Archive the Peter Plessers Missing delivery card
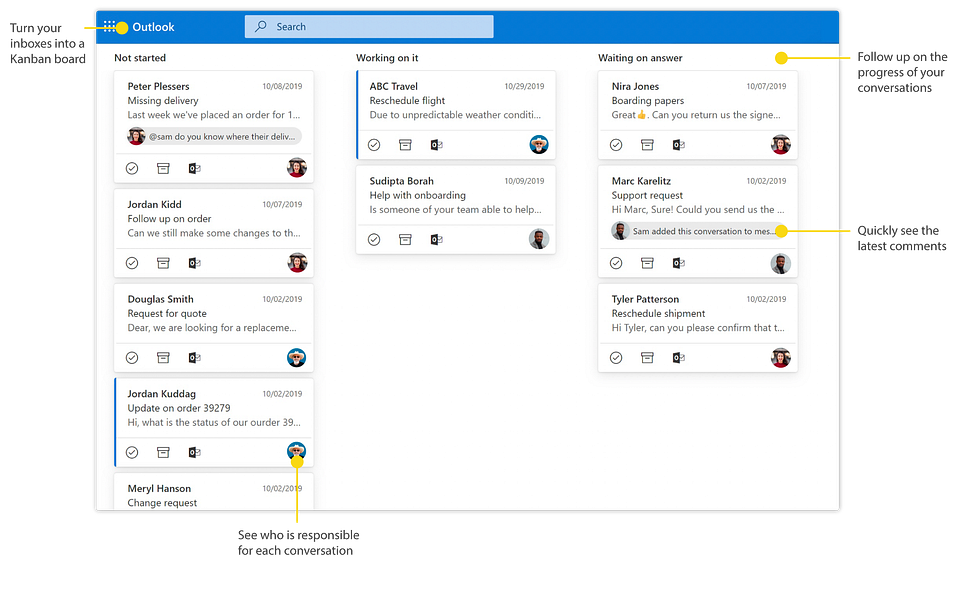This screenshot has width=960, height=600. (x=163, y=168)
